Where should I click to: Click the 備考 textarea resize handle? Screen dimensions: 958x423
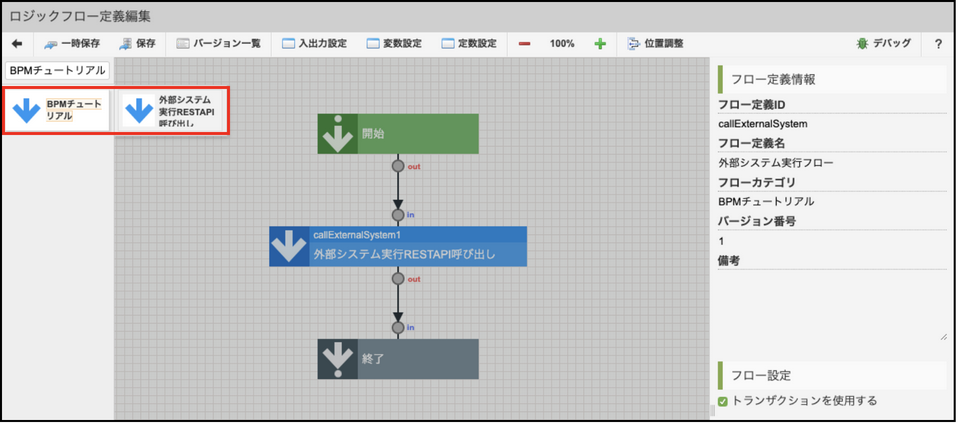[943, 337]
